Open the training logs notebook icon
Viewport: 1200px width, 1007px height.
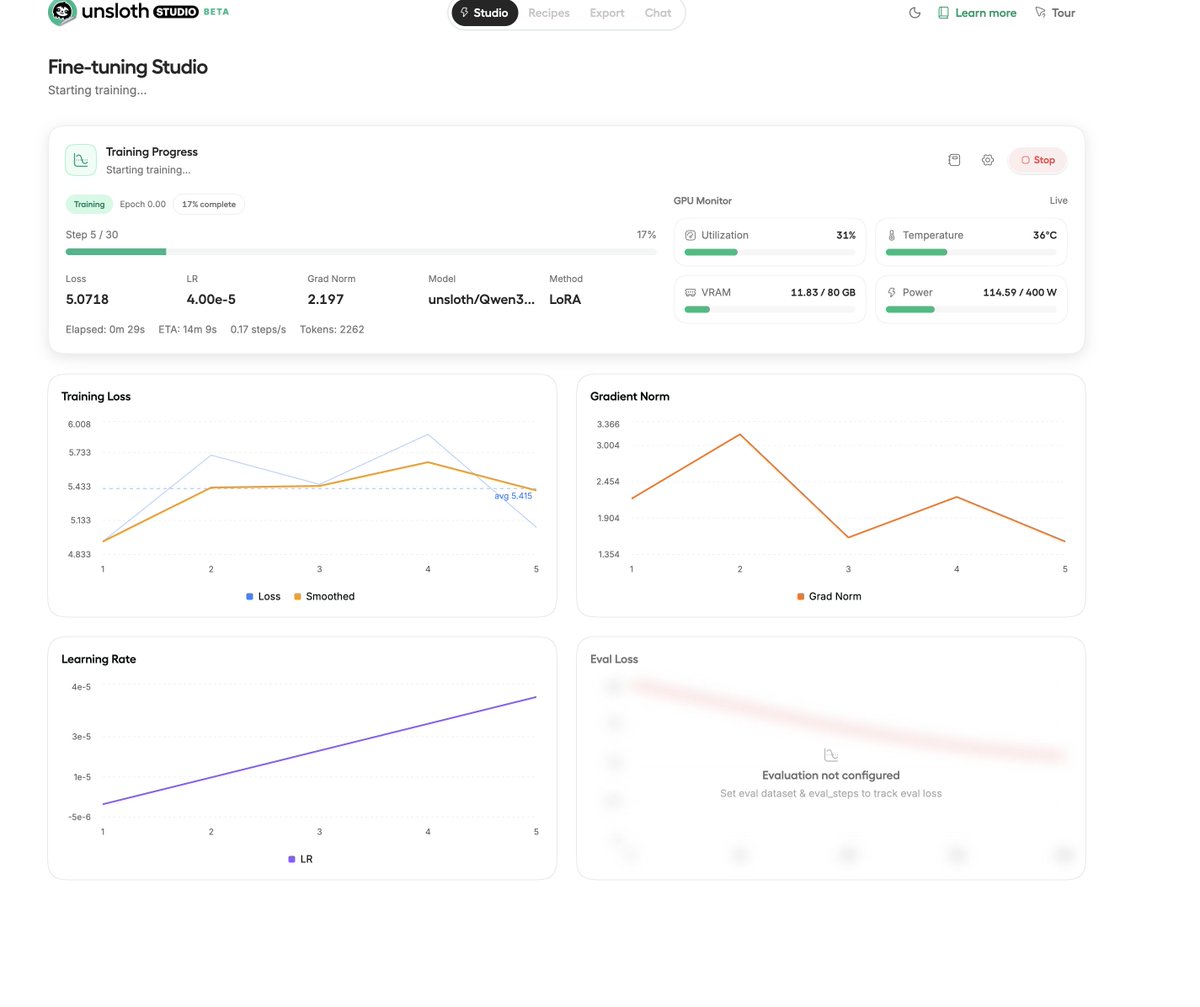pos(954,159)
